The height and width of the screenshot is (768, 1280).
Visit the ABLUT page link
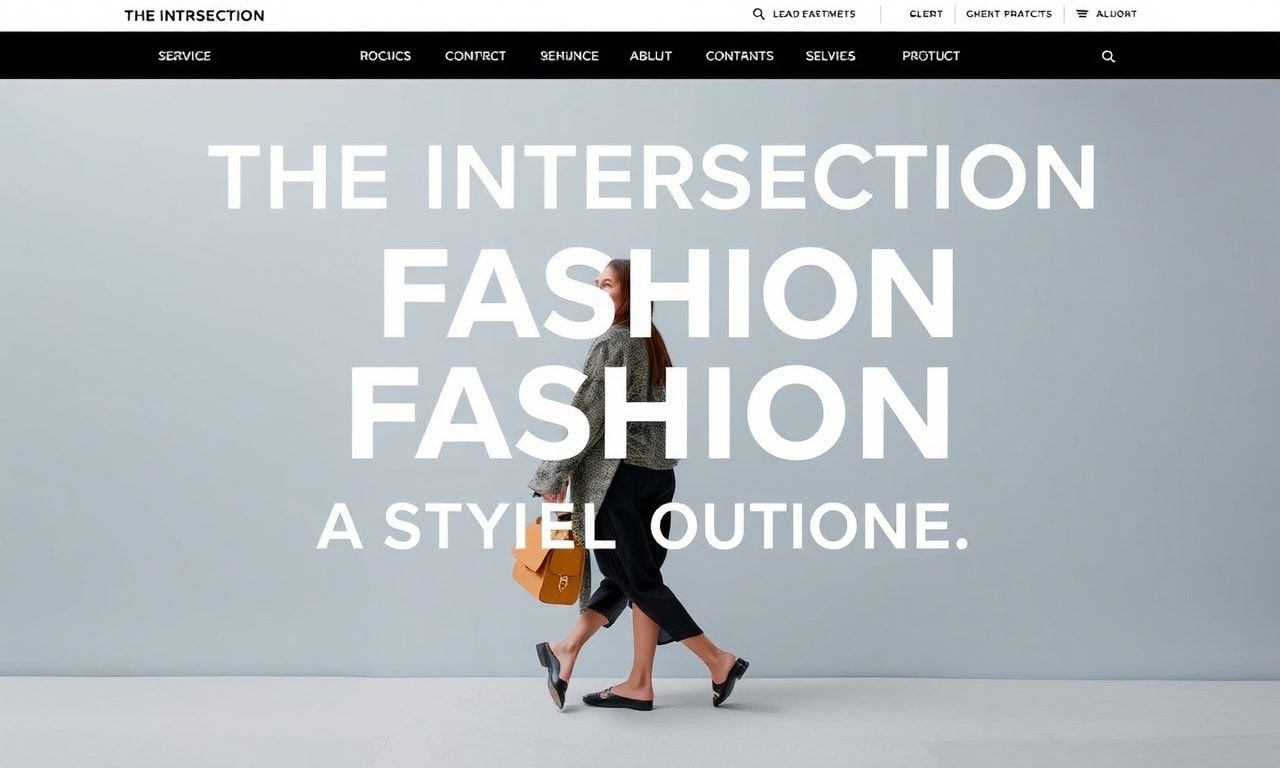(x=651, y=56)
